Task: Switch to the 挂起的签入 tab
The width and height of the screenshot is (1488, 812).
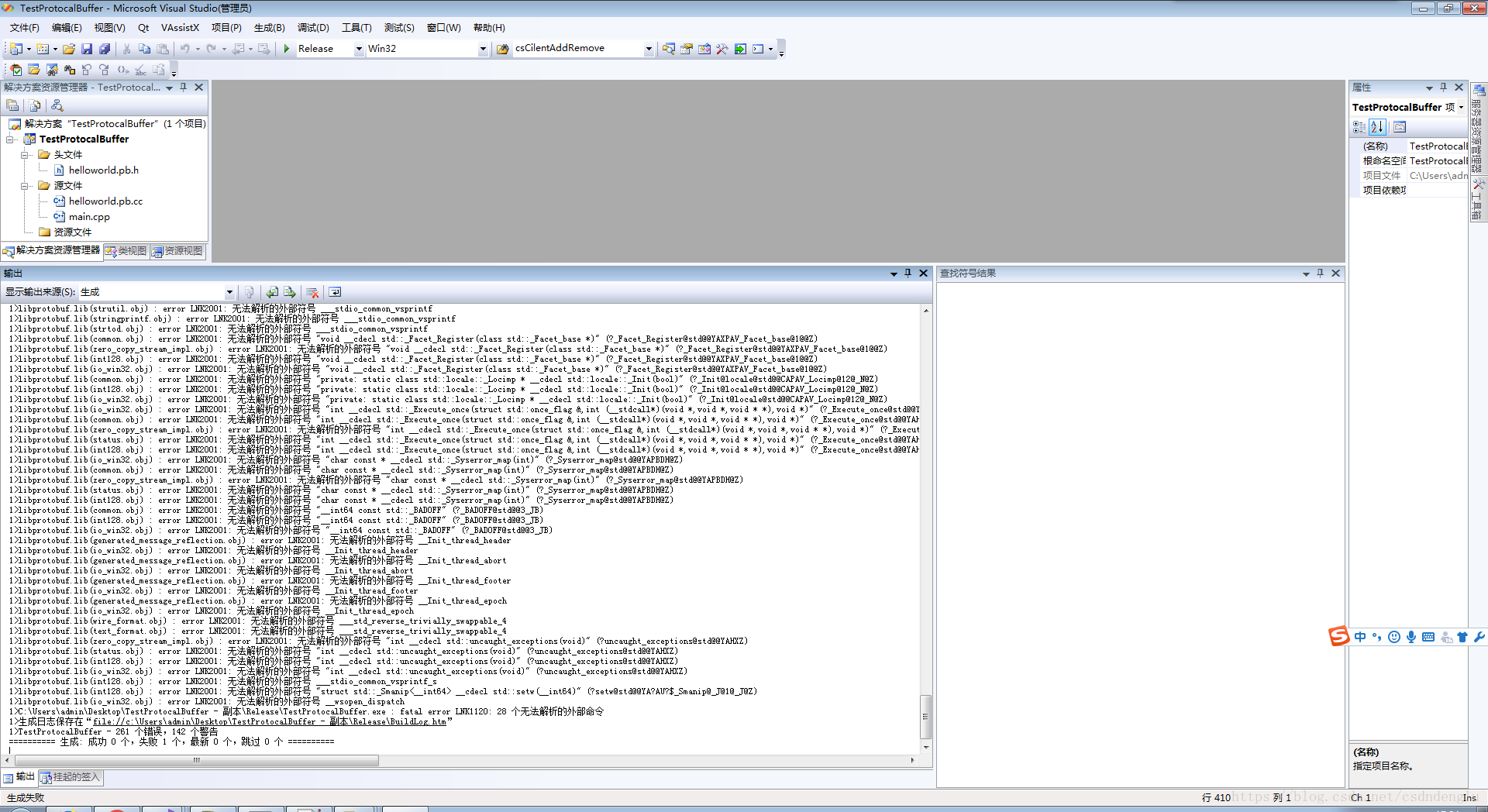Action: tap(71, 777)
